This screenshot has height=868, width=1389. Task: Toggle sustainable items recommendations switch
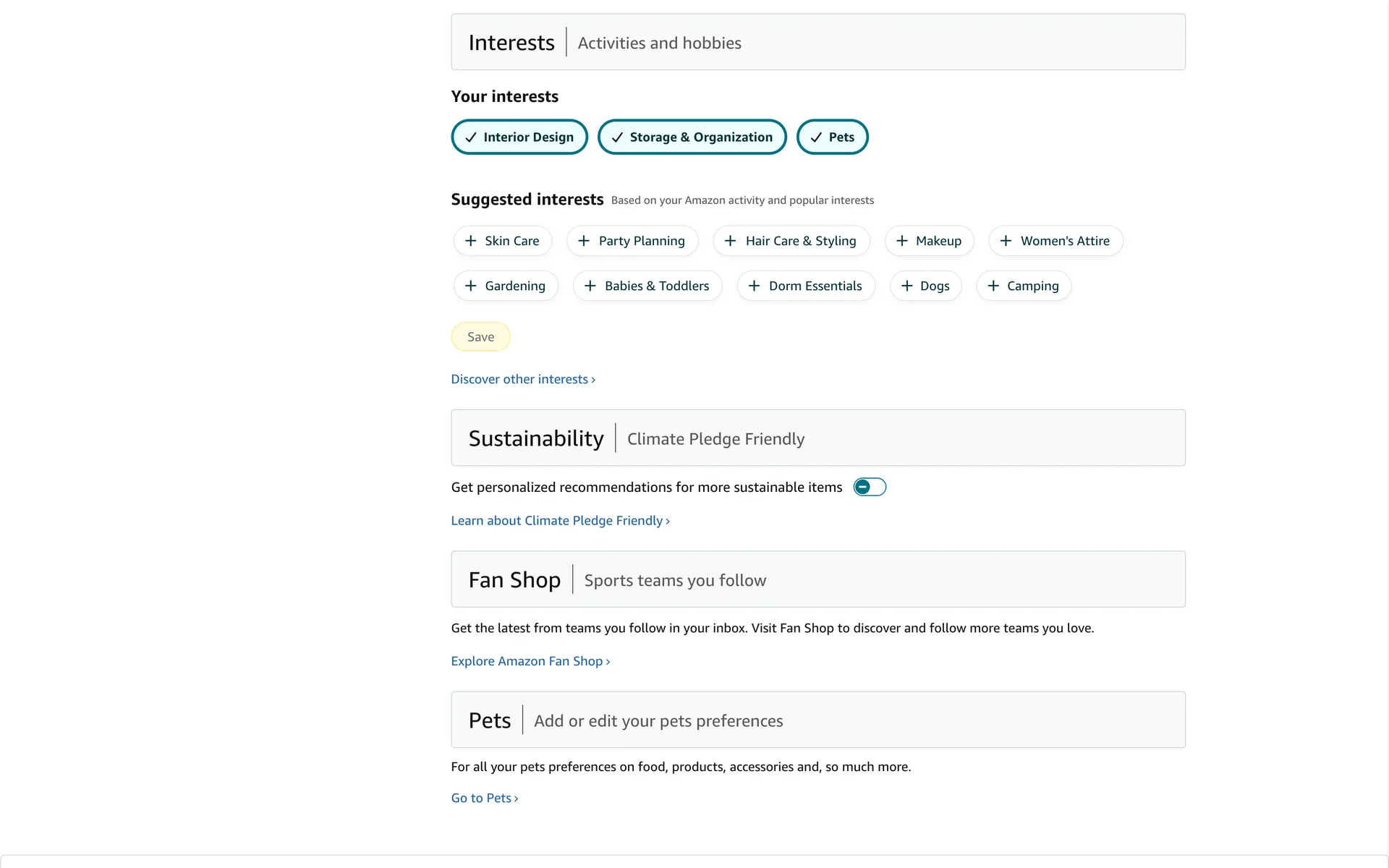click(869, 487)
